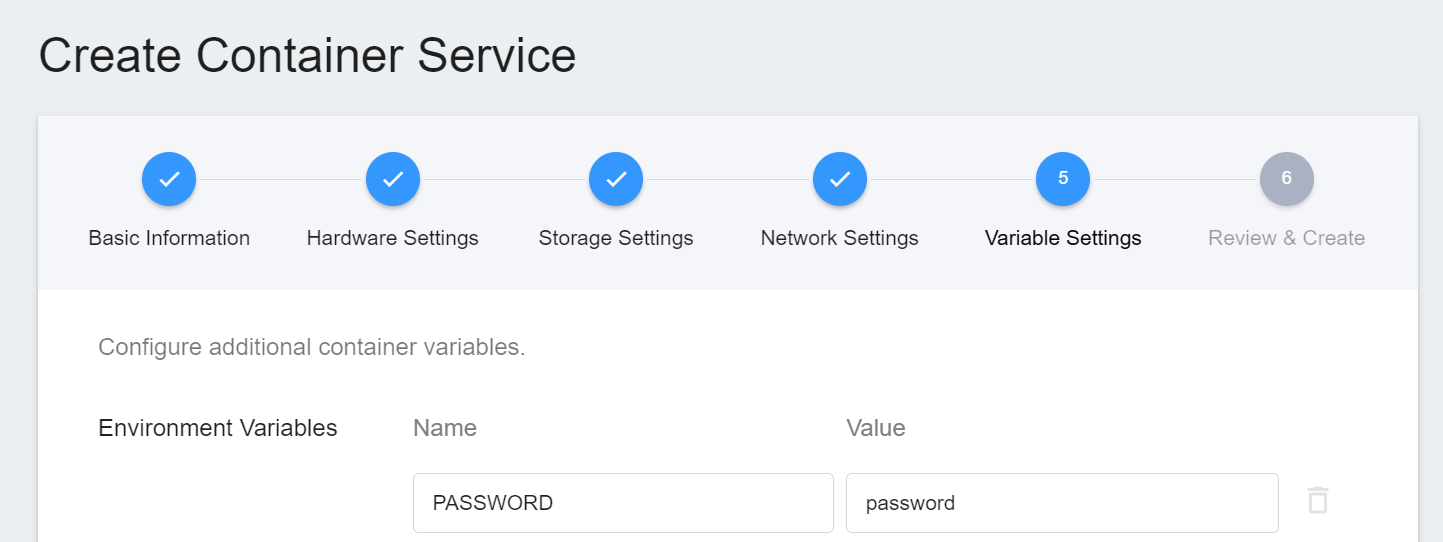Focus the Value field containing password
Screen dimensions: 1443x542
click(x=1062, y=502)
